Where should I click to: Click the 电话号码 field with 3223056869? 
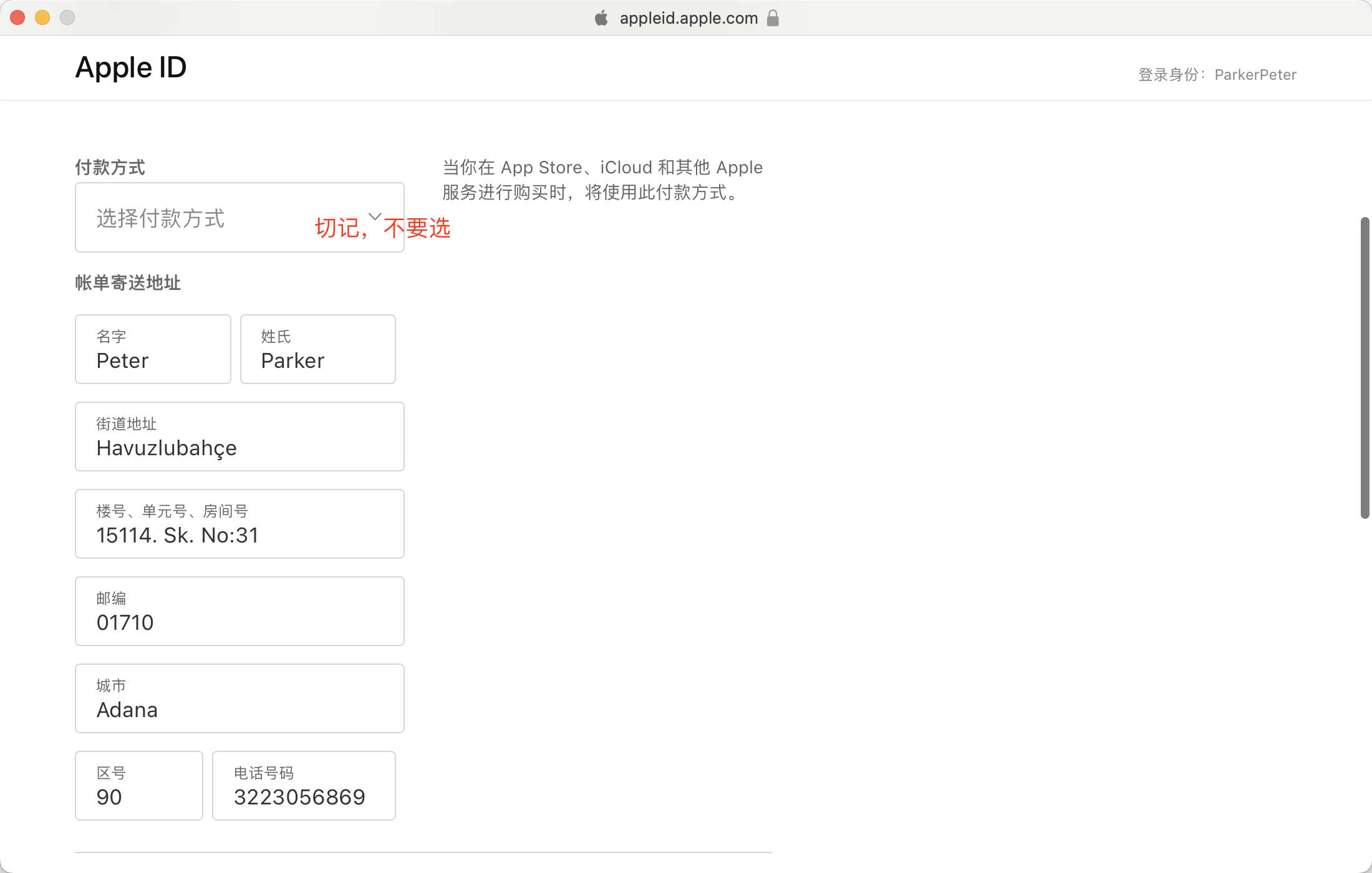(x=304, y=786)
